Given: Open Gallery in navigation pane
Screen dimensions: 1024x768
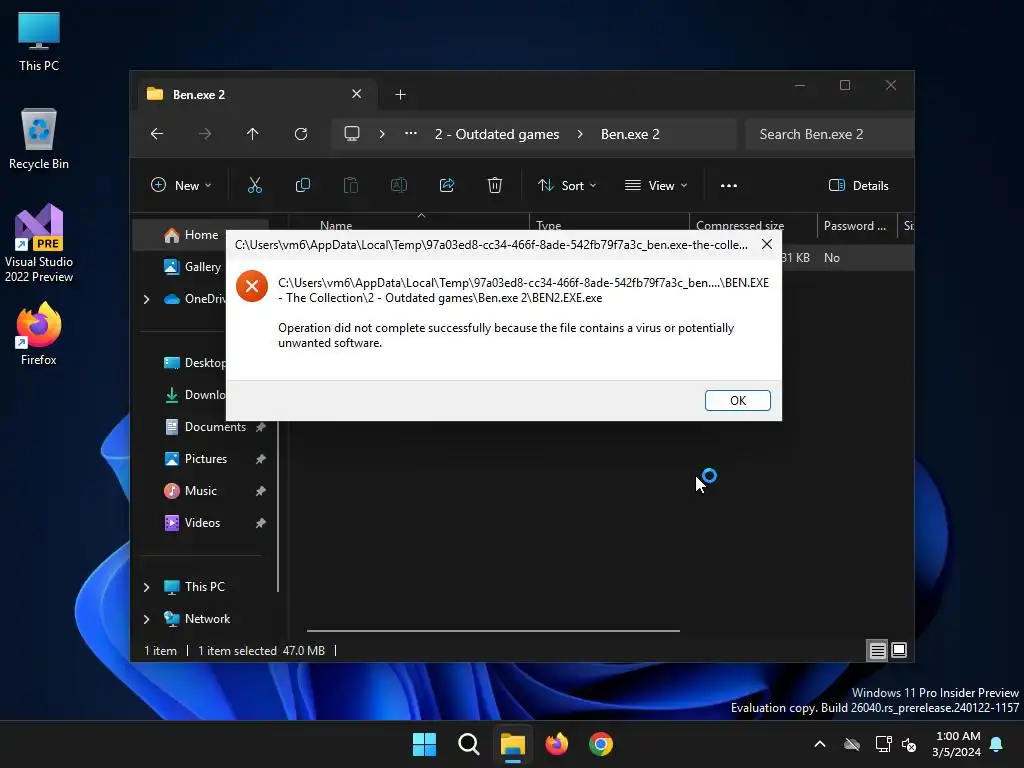Looking at the screenshot, I should click(192, 266).
